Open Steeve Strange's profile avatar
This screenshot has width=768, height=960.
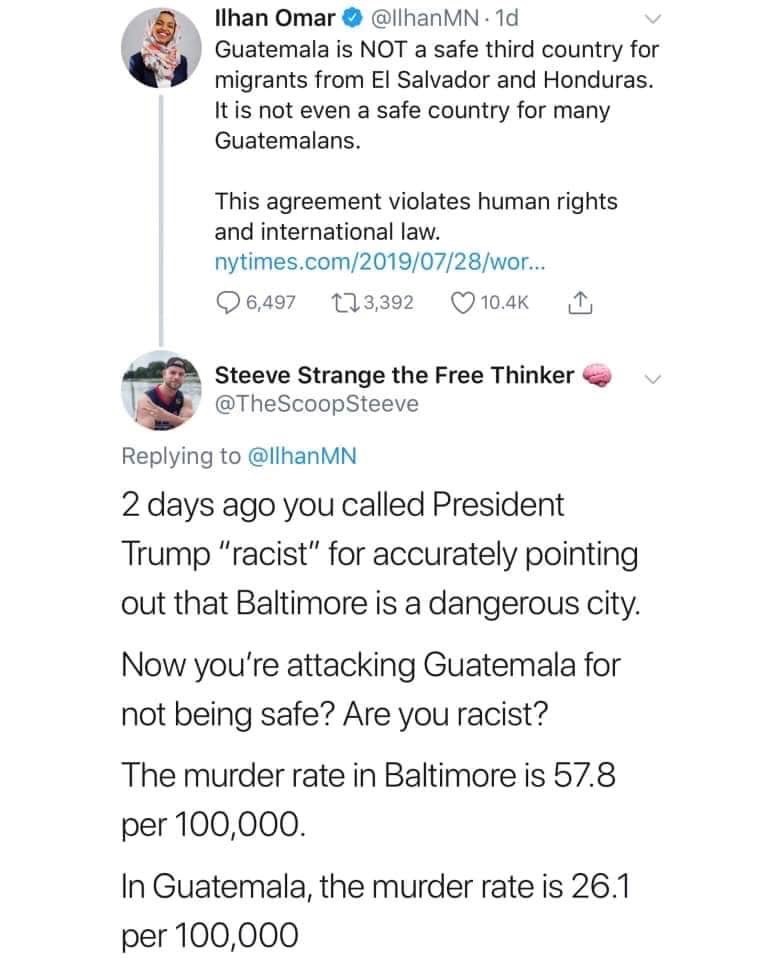(164, 390)
